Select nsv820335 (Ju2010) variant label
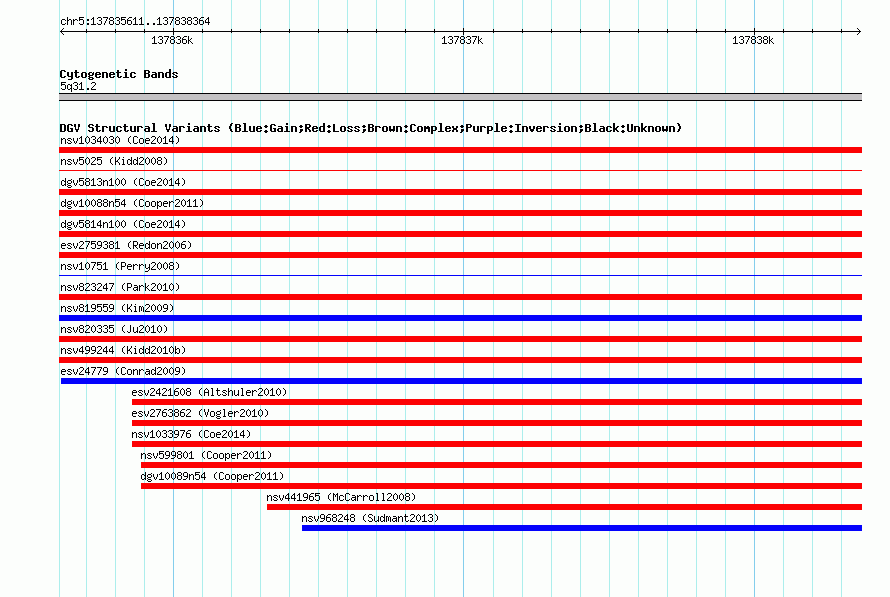 114,329
